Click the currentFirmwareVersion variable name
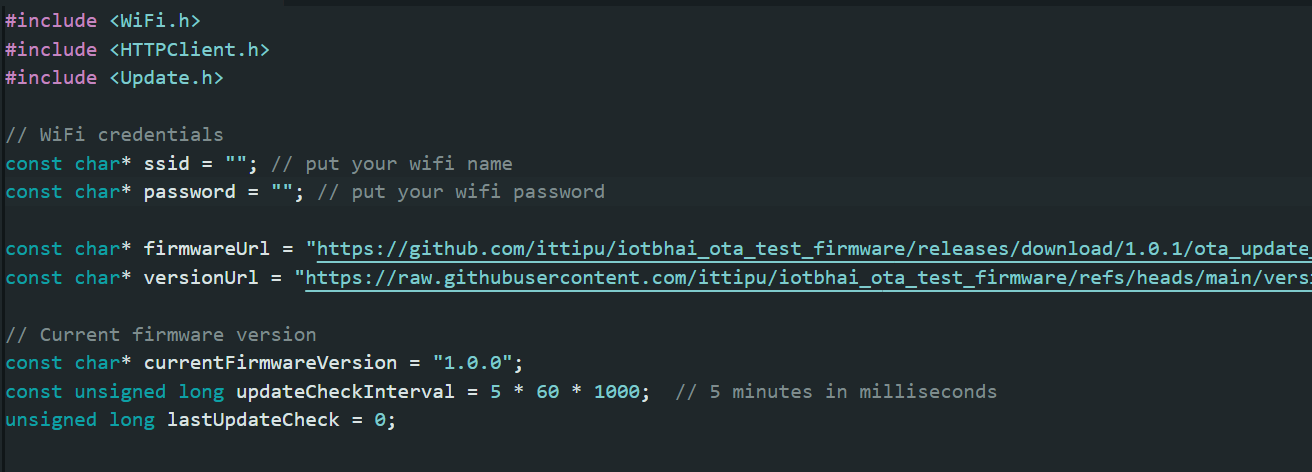The height and width of the screenshot is (472, 1312). 271,363
